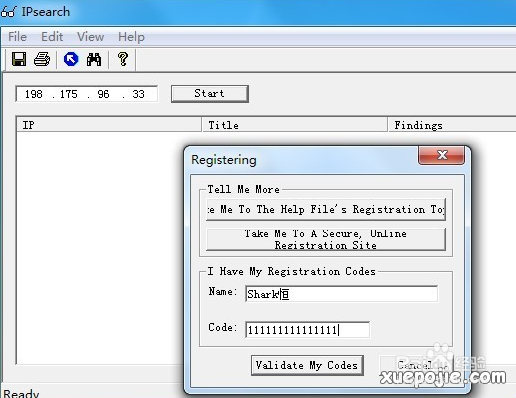516x398 pixels.
Task: Sort by Findings column header
Action: point(452,125)
